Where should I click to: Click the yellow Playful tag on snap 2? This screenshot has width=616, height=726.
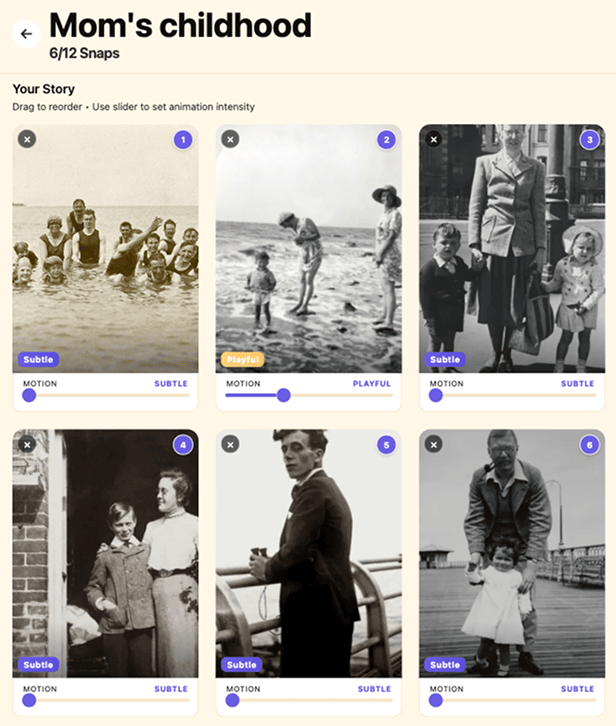pyautogui.click(x=243, y=359)
